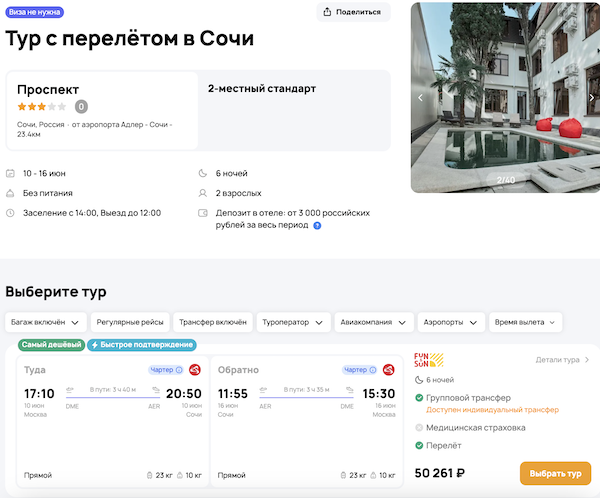Image resolution: width=600 pixels, height=498 pixels.
Task: Toggle the Медицинская страховка option
Action: 419,427
